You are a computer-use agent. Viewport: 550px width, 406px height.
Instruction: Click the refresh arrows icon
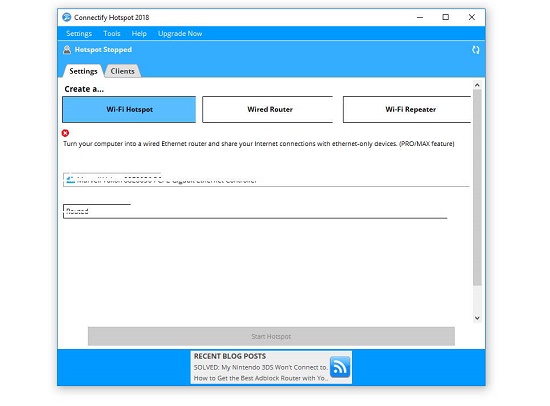(475, 50)
